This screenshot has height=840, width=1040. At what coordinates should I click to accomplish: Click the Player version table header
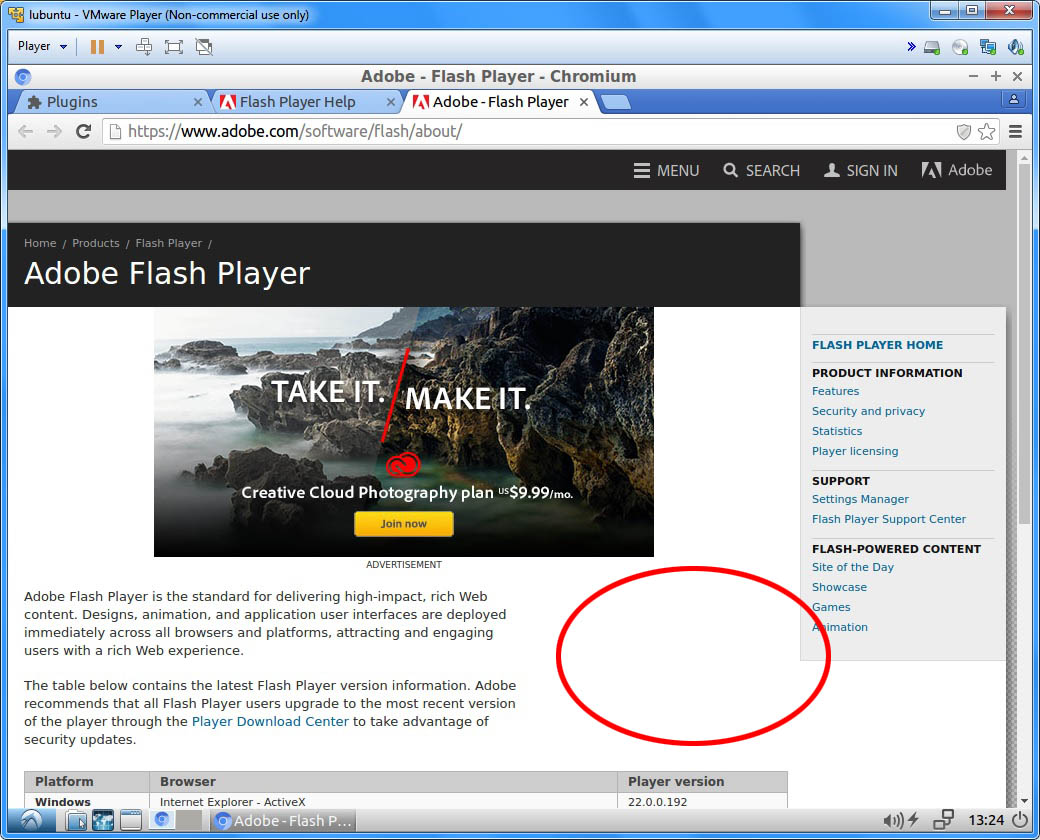click(x=702, y=782)
